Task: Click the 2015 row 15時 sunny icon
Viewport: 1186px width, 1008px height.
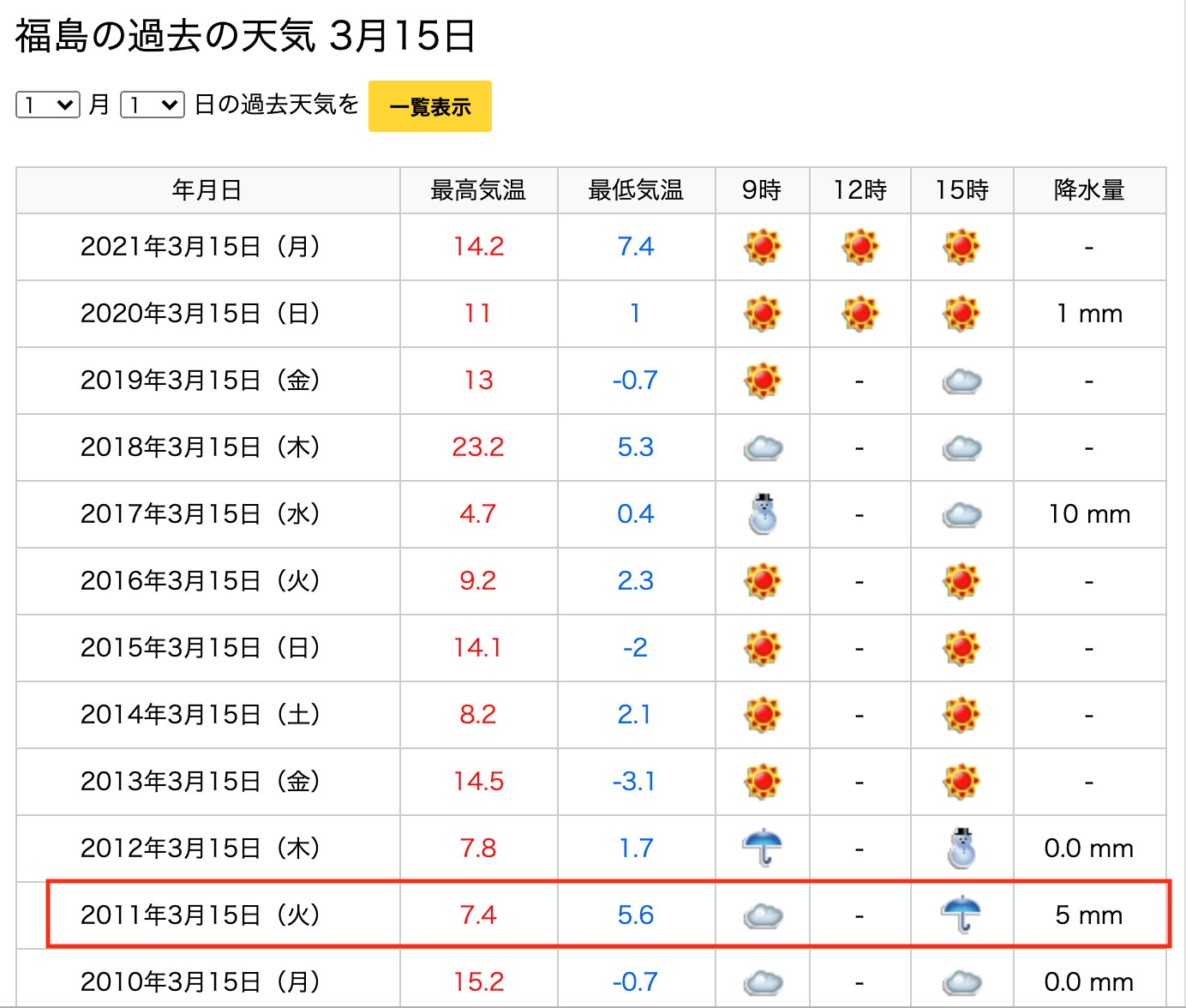Action: (x=961, y=648)
